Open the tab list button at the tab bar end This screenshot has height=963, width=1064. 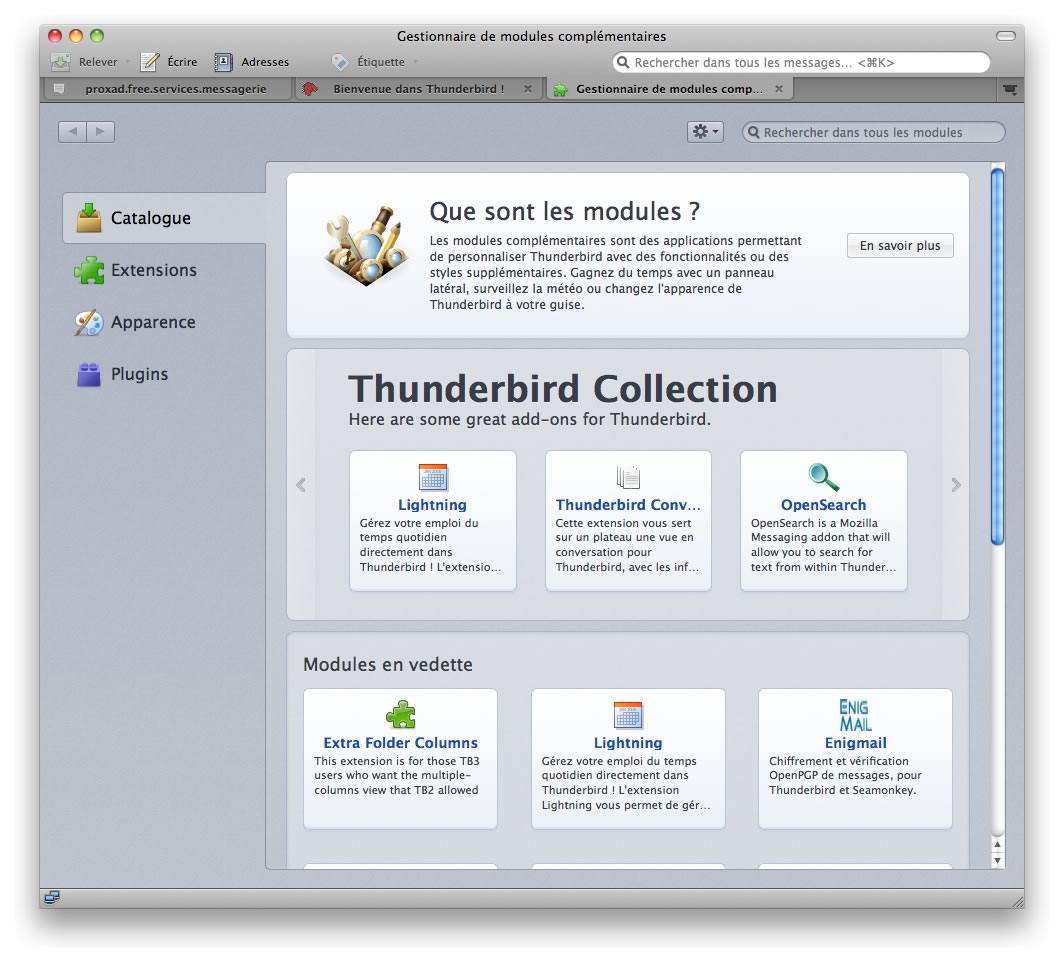[1010, 90]
